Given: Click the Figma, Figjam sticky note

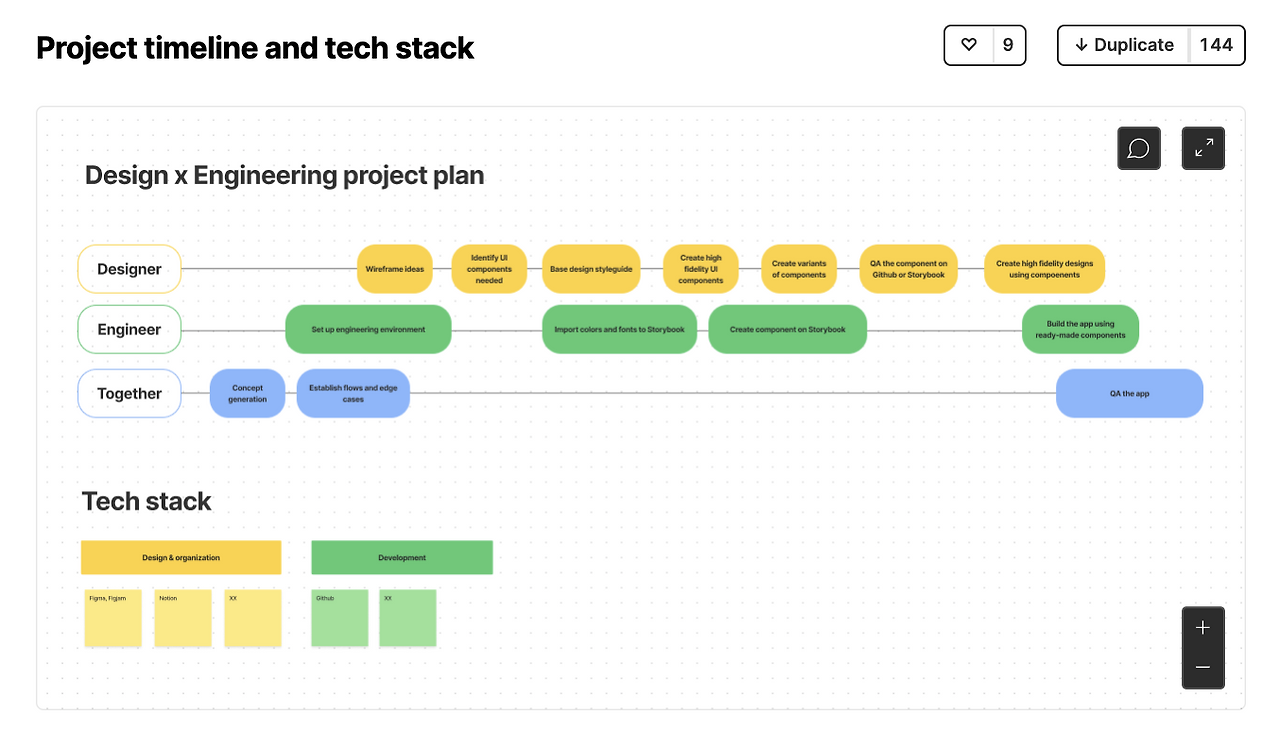Looking at the screenshot, I should pyautogui.click(x=113, y=618).
